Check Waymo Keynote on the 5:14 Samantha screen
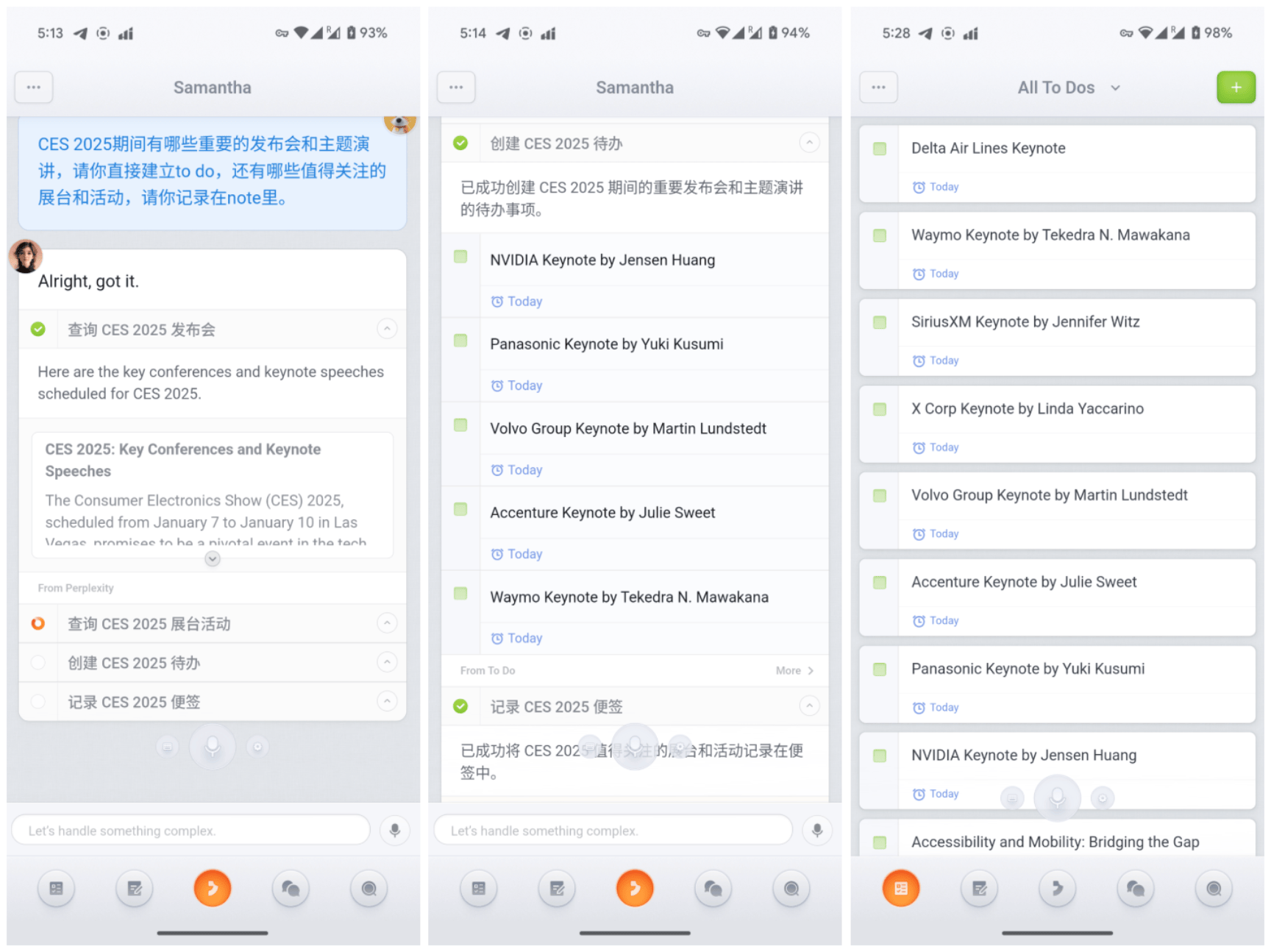 pos(460,594)
